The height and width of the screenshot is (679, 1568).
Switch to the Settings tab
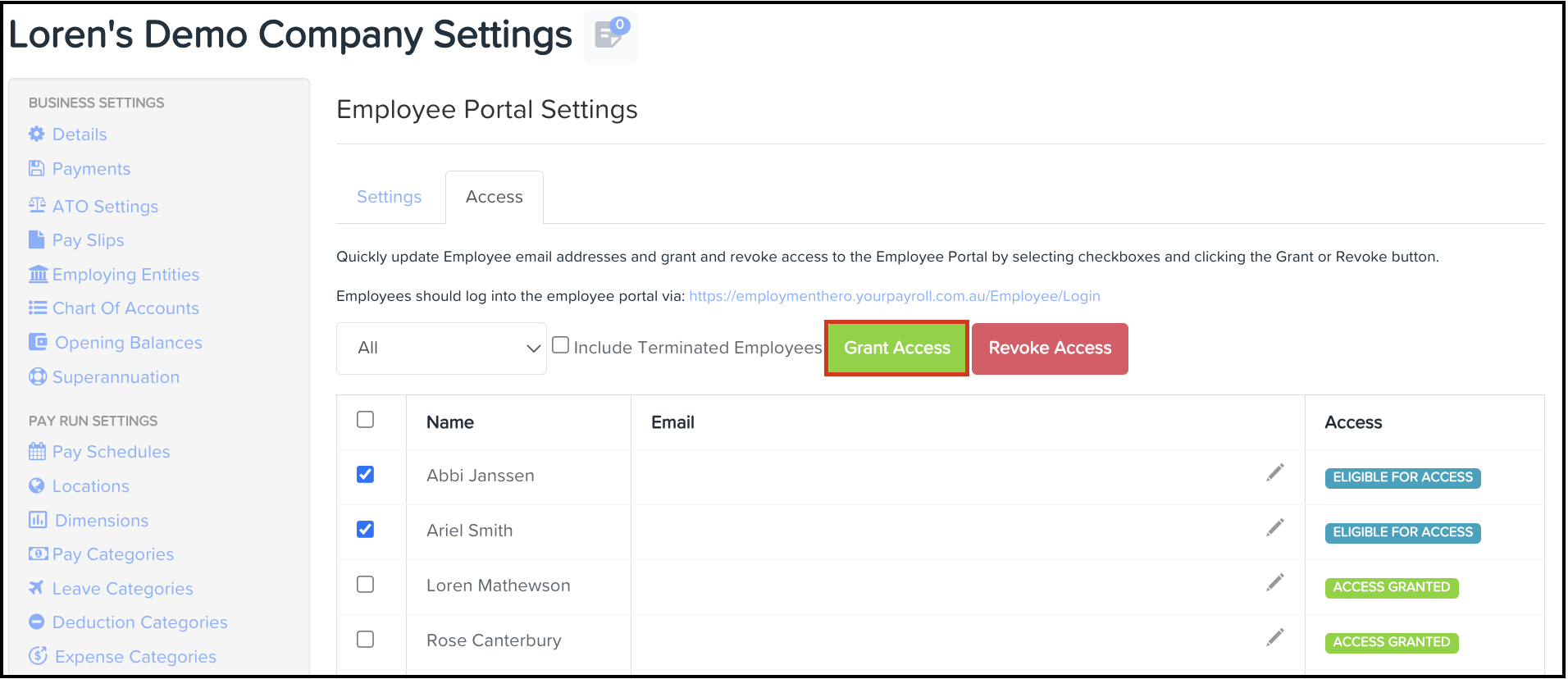tap(390, 197)
